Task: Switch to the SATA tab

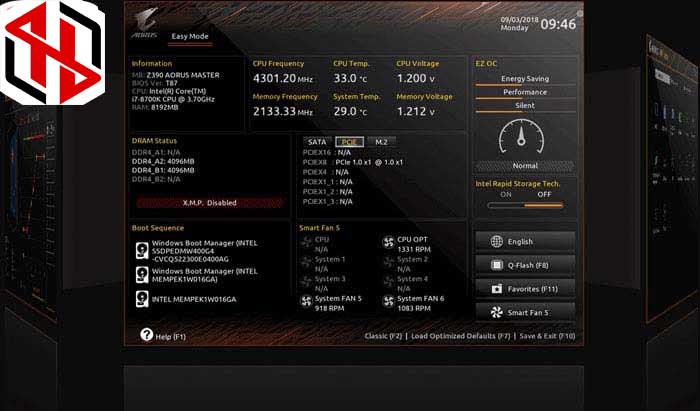Action: [317, 142]
